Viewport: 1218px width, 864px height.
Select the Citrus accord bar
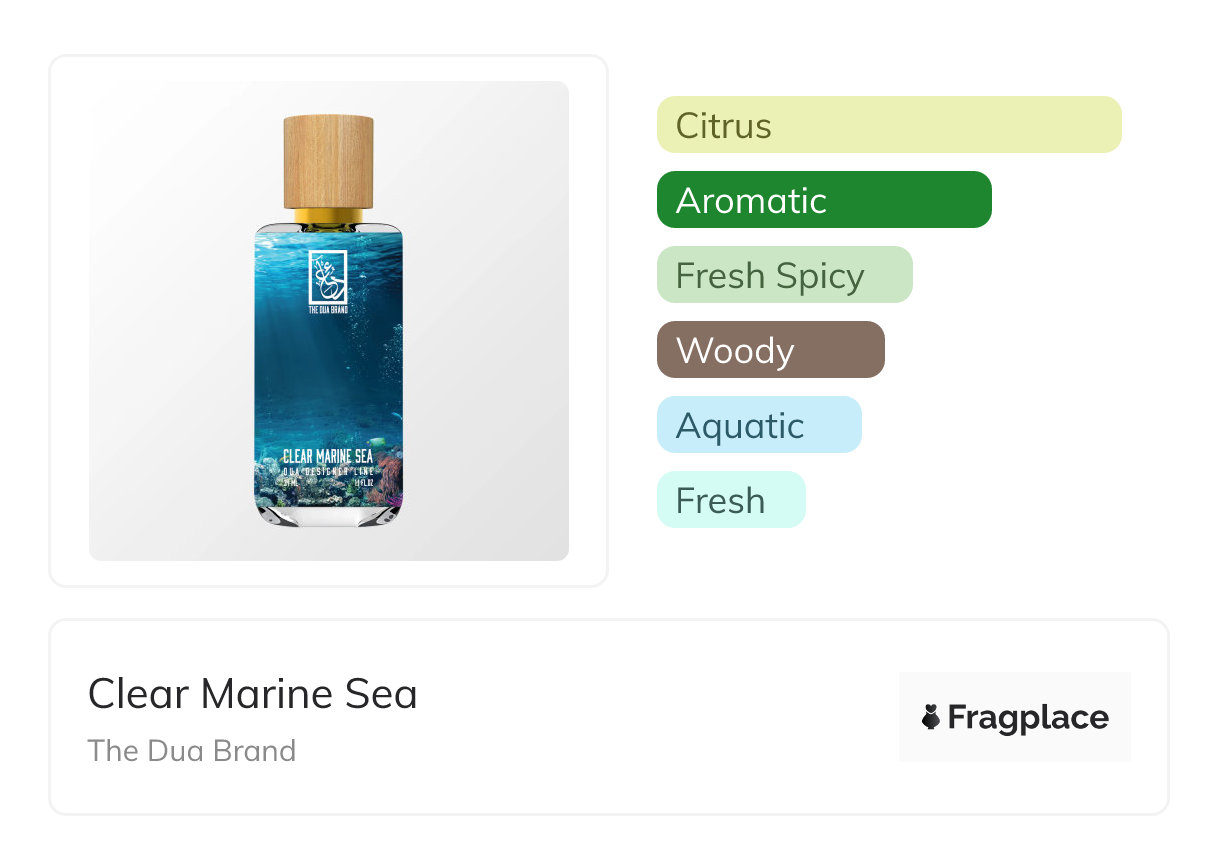coord(888,125)
